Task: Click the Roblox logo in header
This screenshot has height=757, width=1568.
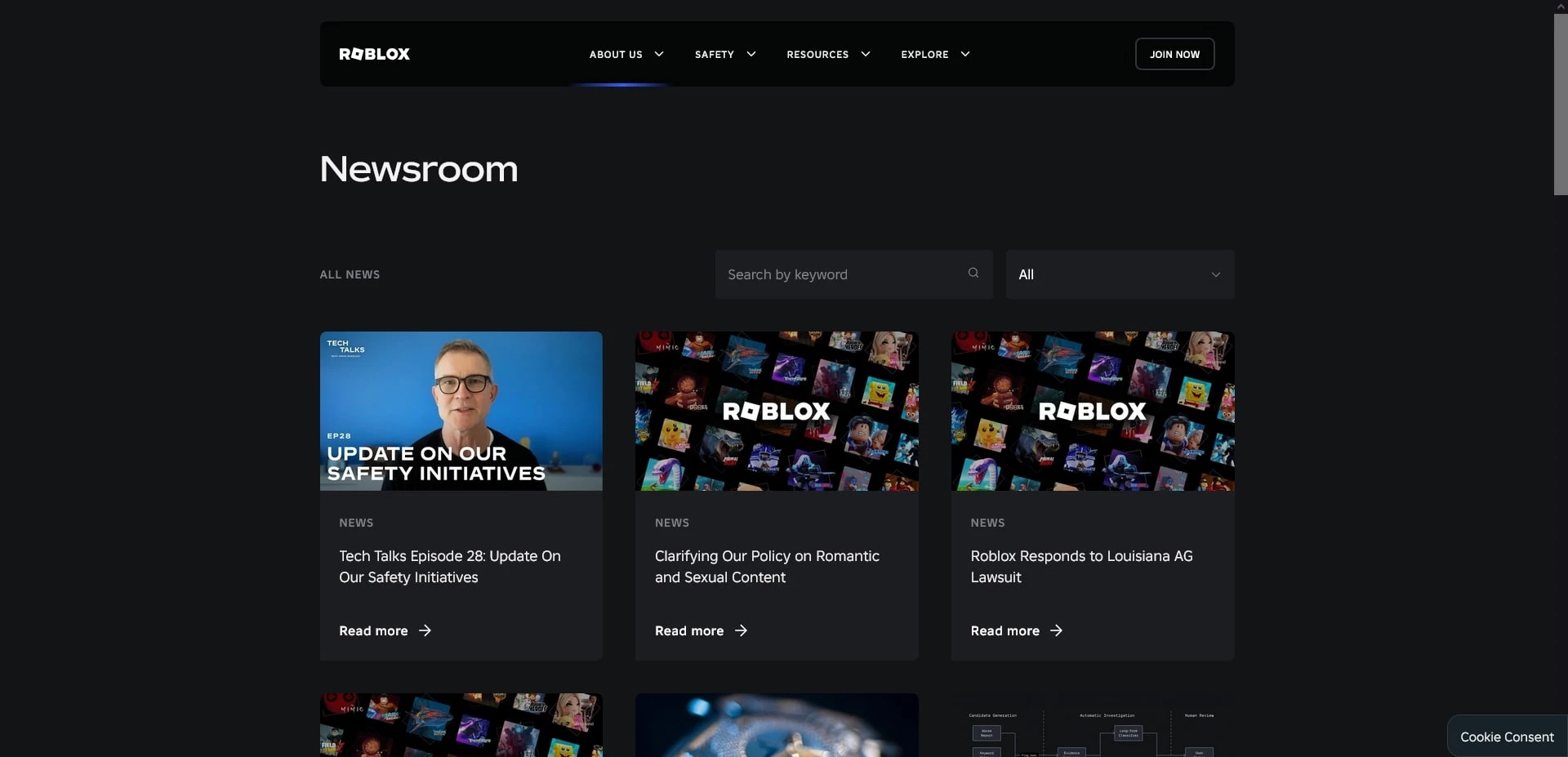Action: 374,54
